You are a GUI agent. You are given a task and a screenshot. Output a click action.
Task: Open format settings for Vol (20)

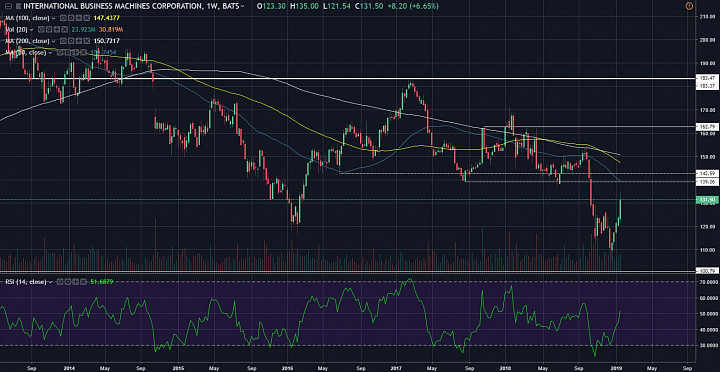49,29
